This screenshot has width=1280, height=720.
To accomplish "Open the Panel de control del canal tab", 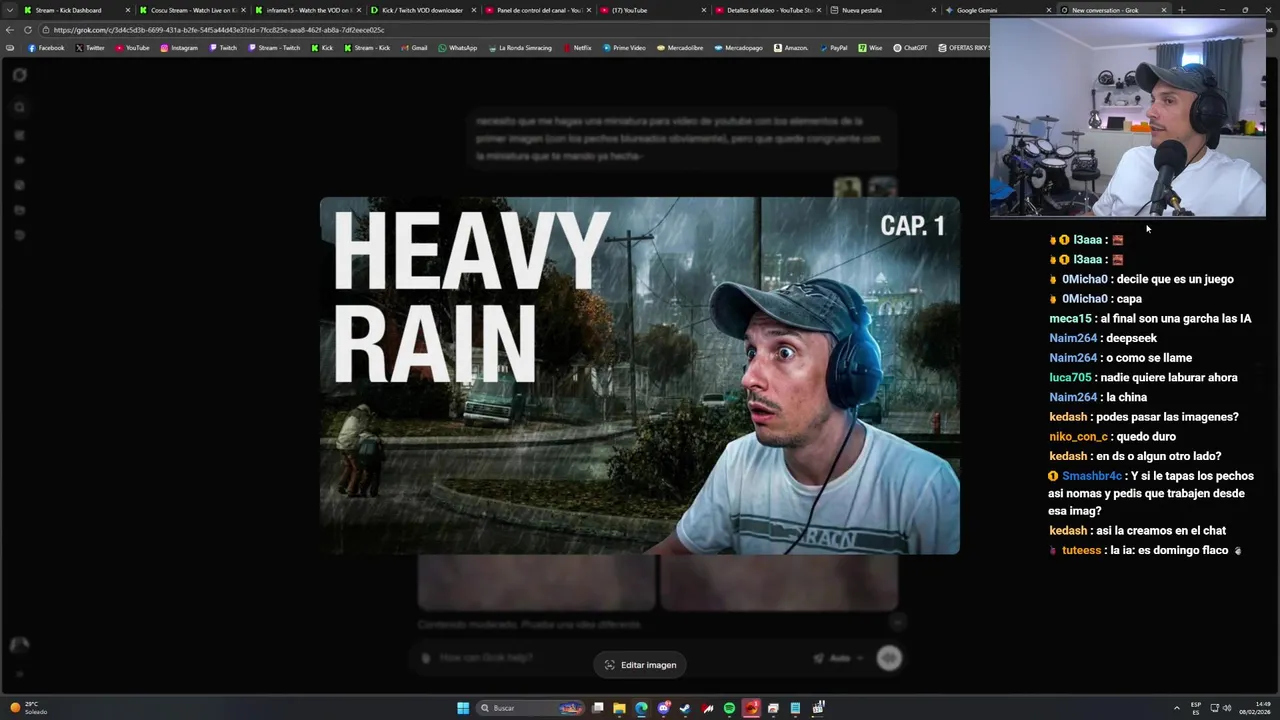I will (x=538, y=10).
